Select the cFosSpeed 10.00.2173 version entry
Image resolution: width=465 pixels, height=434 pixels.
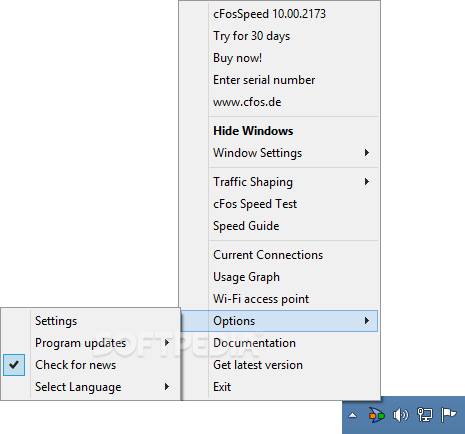(279, 14)
